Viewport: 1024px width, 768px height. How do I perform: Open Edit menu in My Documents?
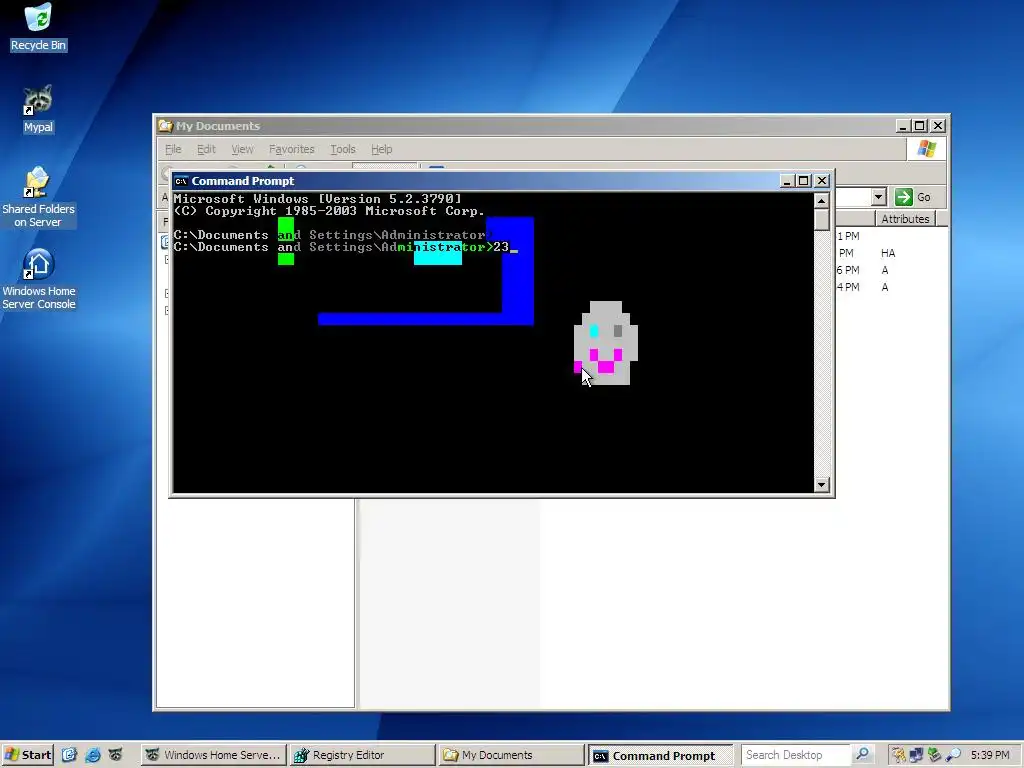click(x=206, y=149)
